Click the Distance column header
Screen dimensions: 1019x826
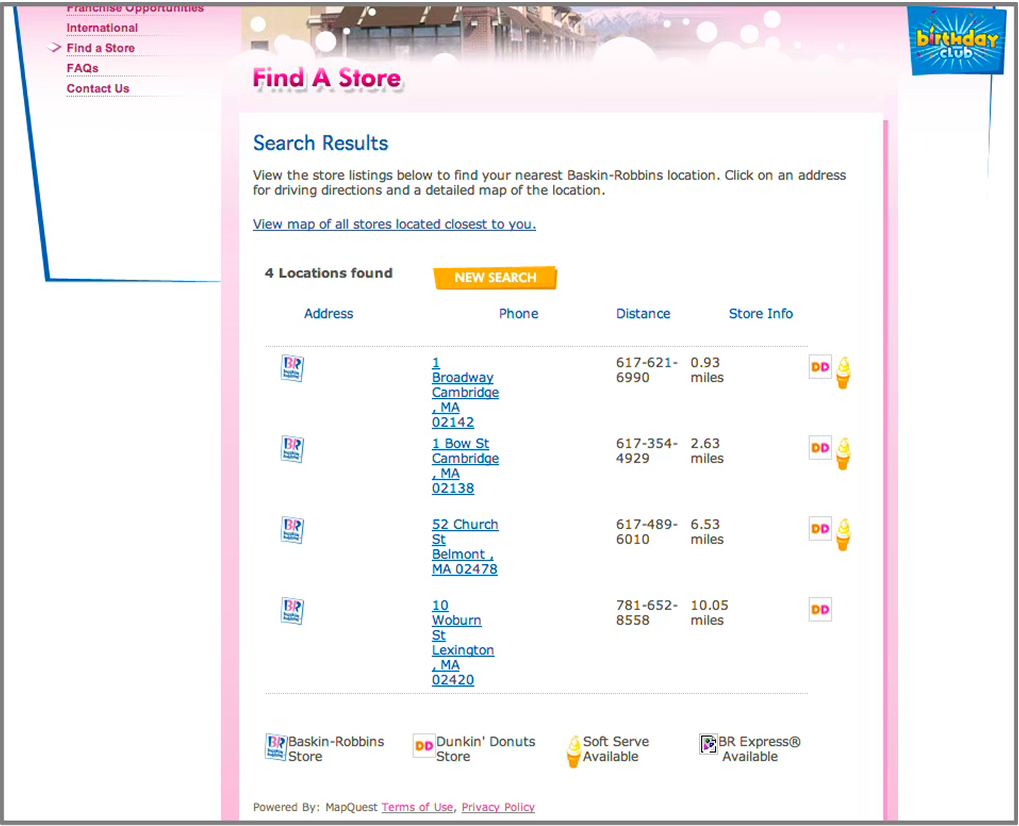click(x=643, y=314)
